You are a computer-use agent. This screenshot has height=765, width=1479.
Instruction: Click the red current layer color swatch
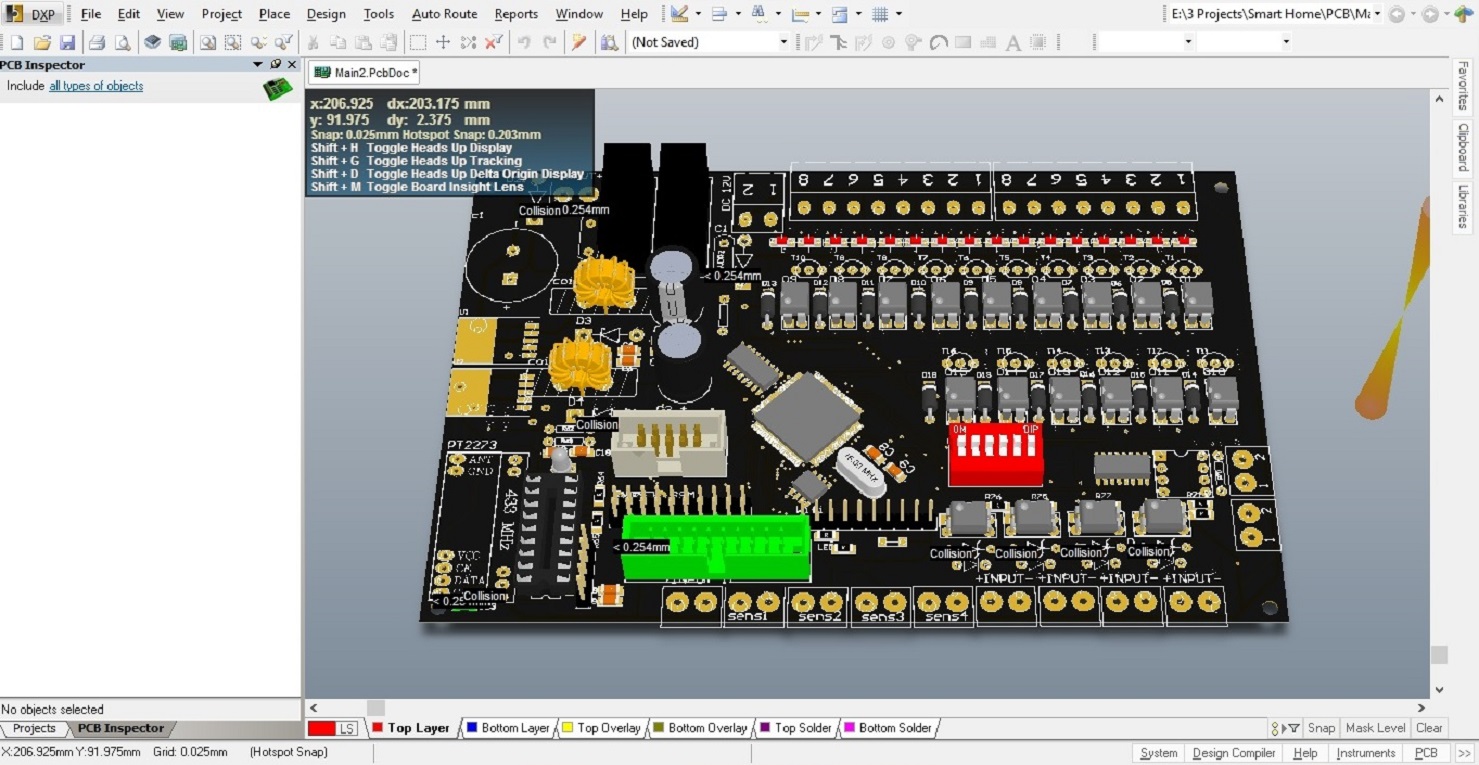pos(321,728)
